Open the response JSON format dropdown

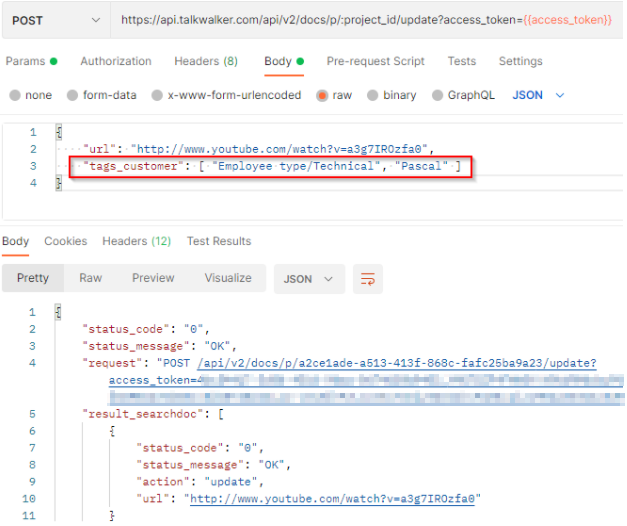pyautogui.click(x=309, y=279)
